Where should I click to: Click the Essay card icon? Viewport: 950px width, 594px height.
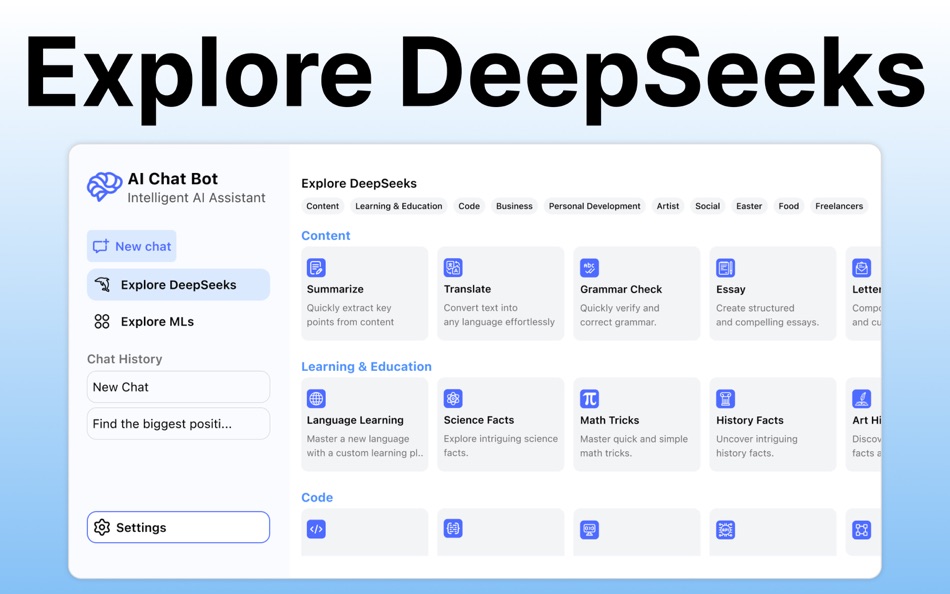[725, 267]
